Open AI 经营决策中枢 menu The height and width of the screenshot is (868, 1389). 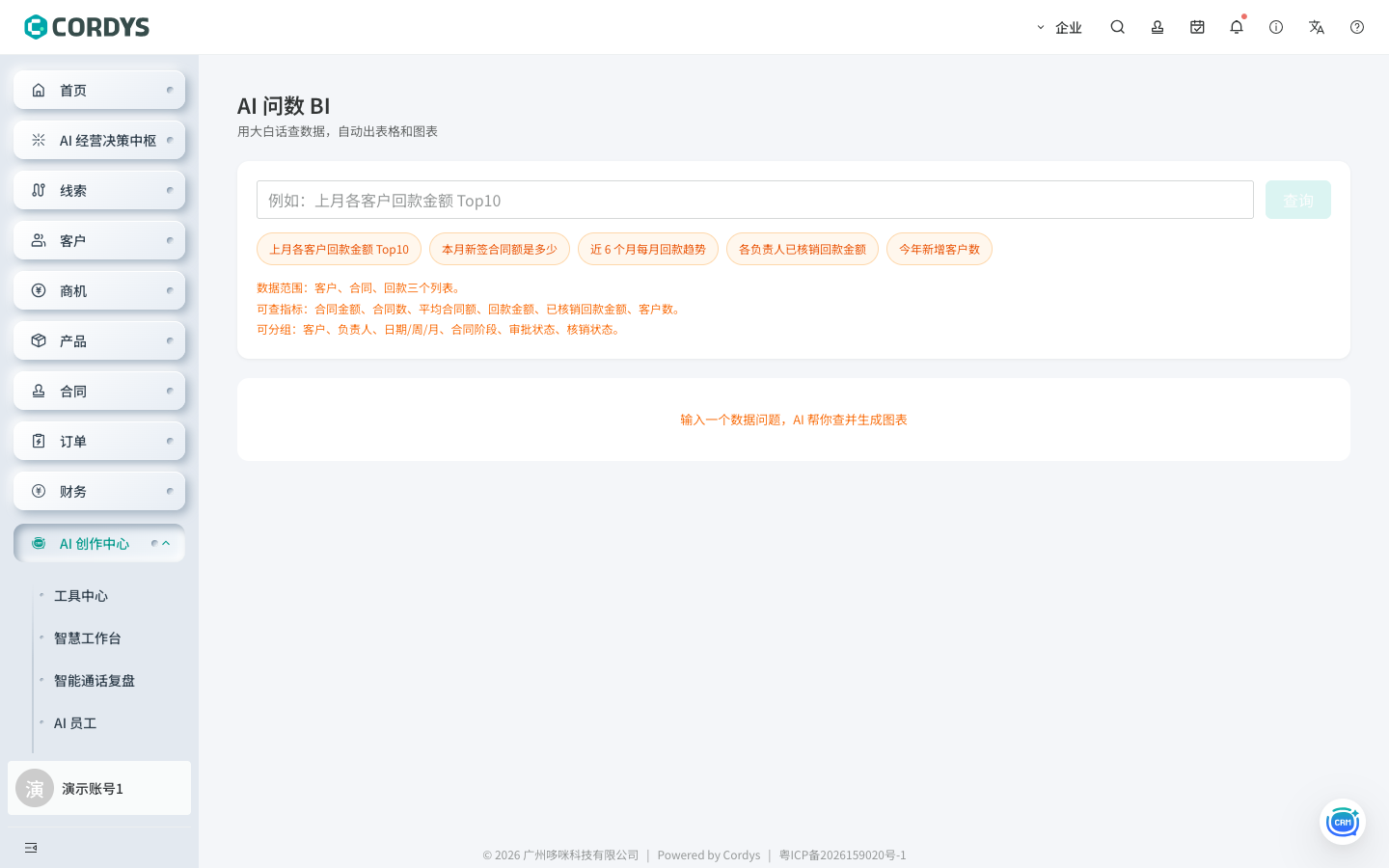pyautogui.click(x=99, y=140)
